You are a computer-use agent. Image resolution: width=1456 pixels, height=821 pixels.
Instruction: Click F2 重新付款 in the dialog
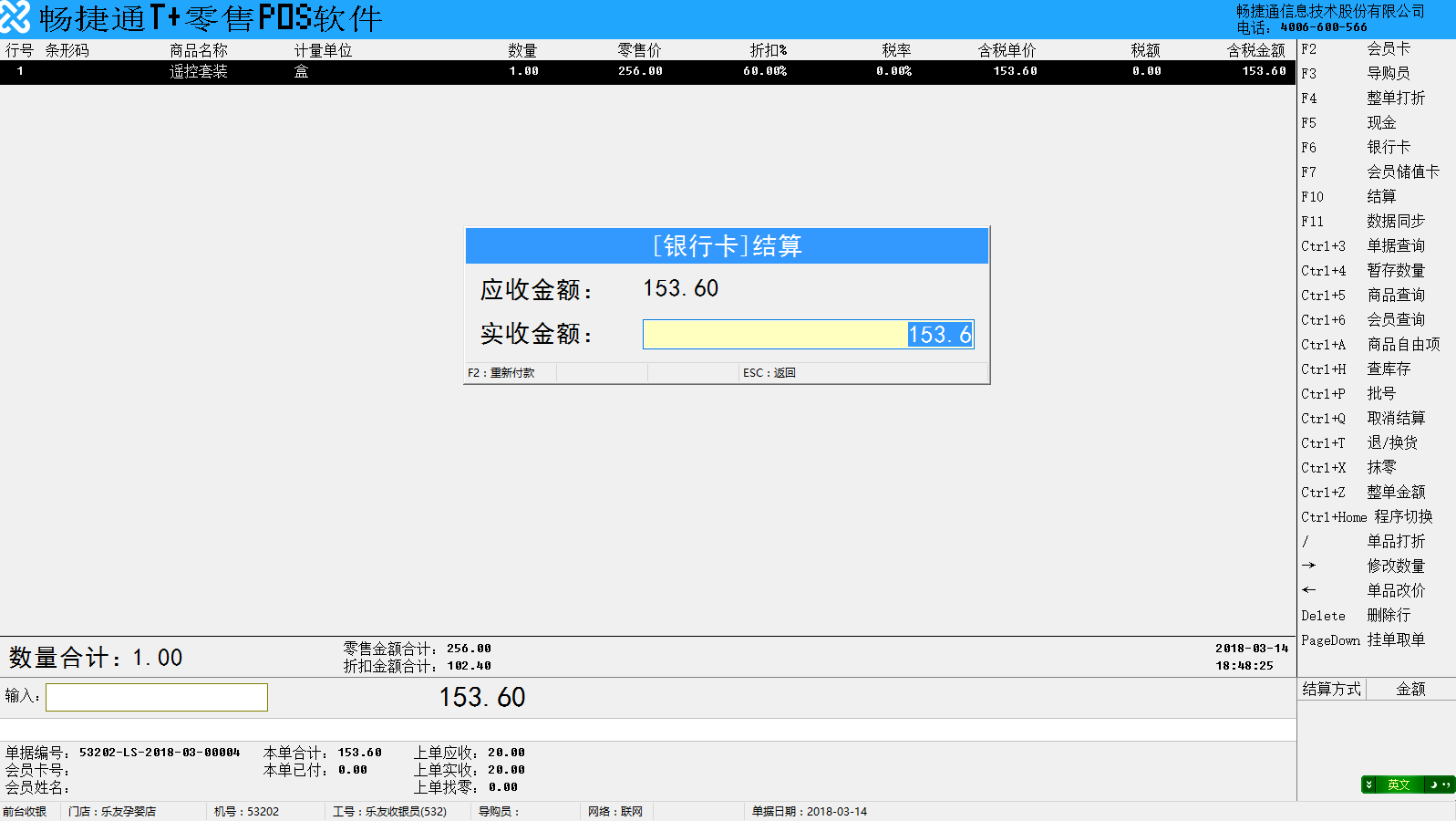tap(501, 372)
